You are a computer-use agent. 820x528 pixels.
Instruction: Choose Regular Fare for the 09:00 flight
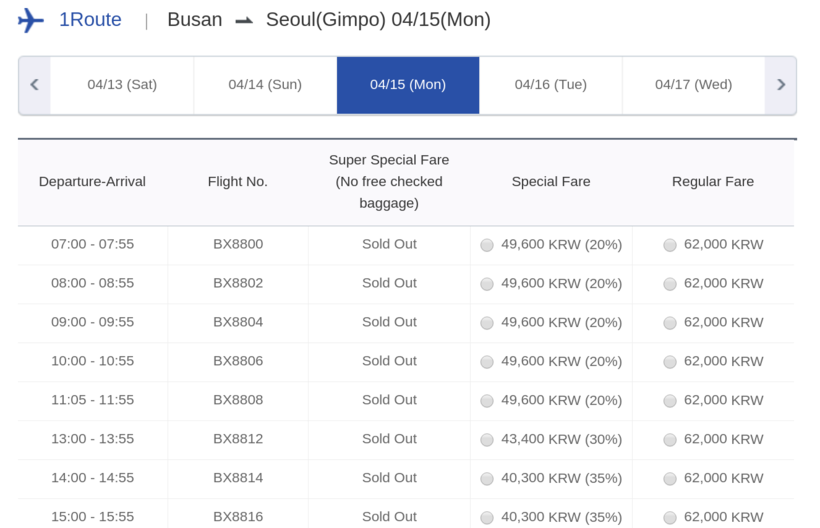(670, 323)
